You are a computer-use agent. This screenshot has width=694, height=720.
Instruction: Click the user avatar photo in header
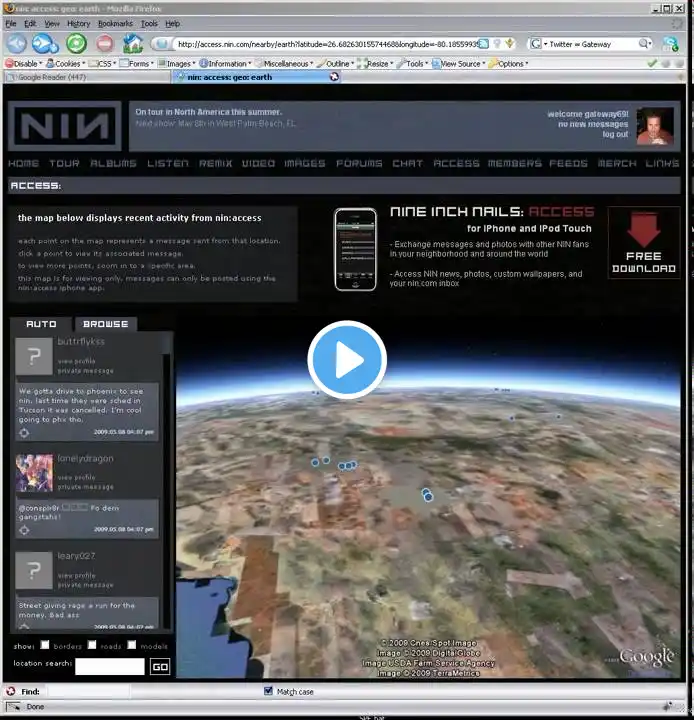click(655, 126)
